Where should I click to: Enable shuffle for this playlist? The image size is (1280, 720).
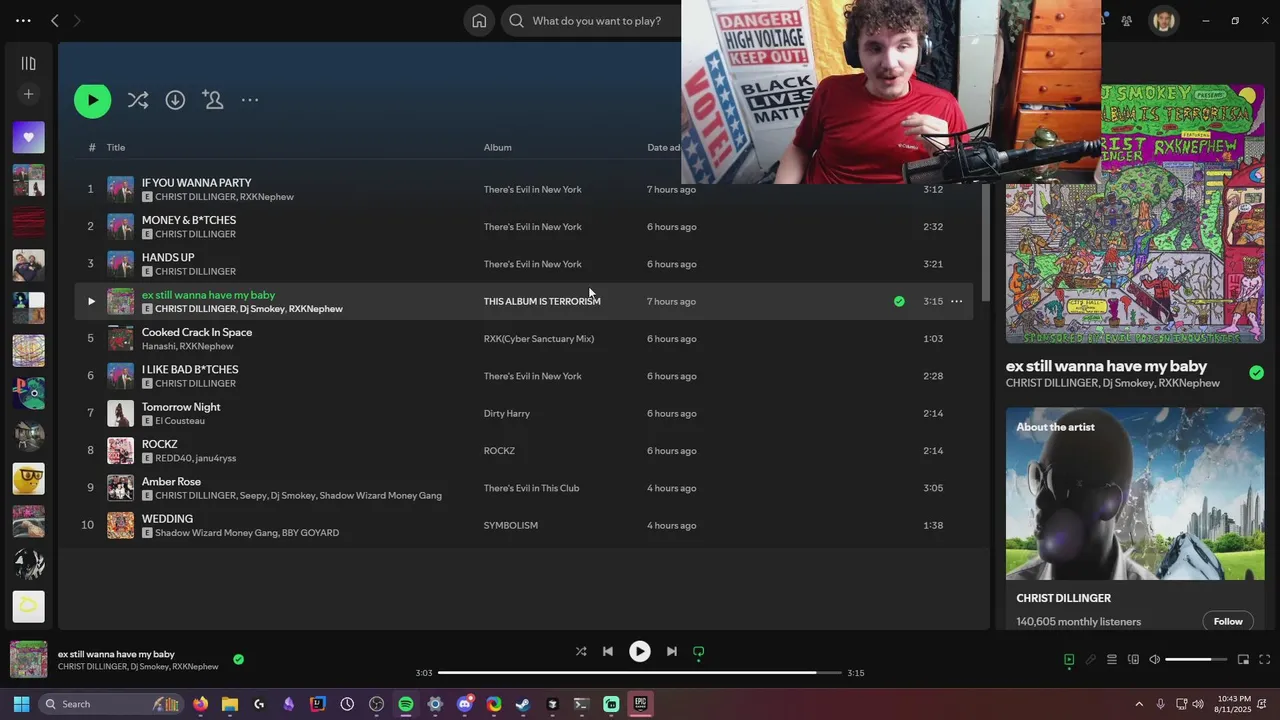tap(138, 100)
